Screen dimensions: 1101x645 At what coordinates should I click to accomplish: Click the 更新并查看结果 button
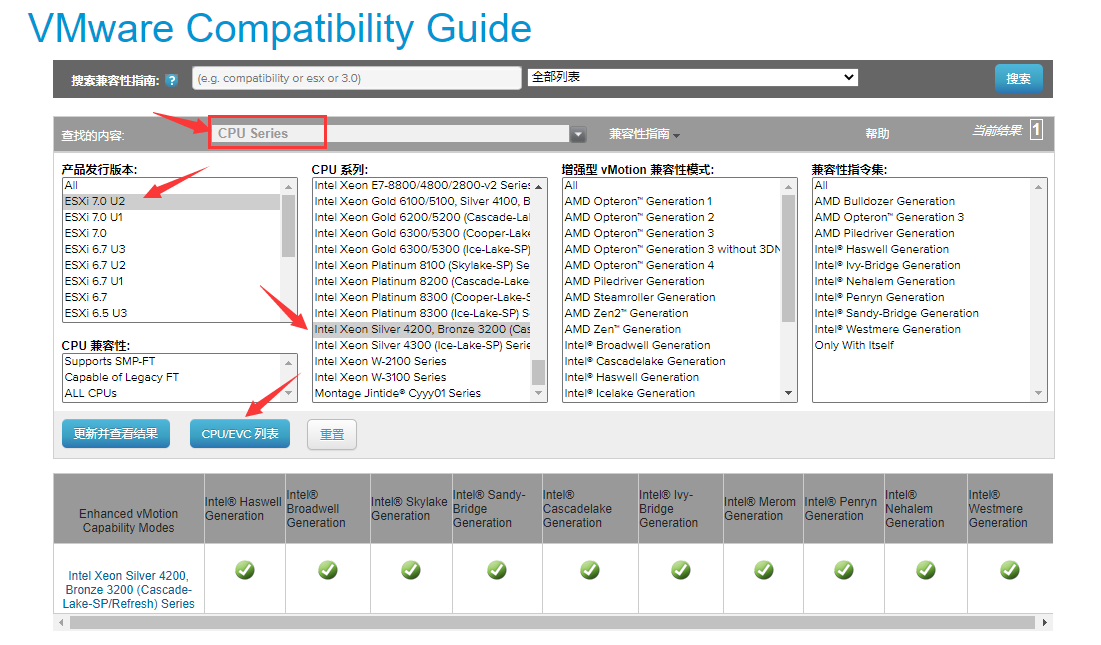coord(116,434)
